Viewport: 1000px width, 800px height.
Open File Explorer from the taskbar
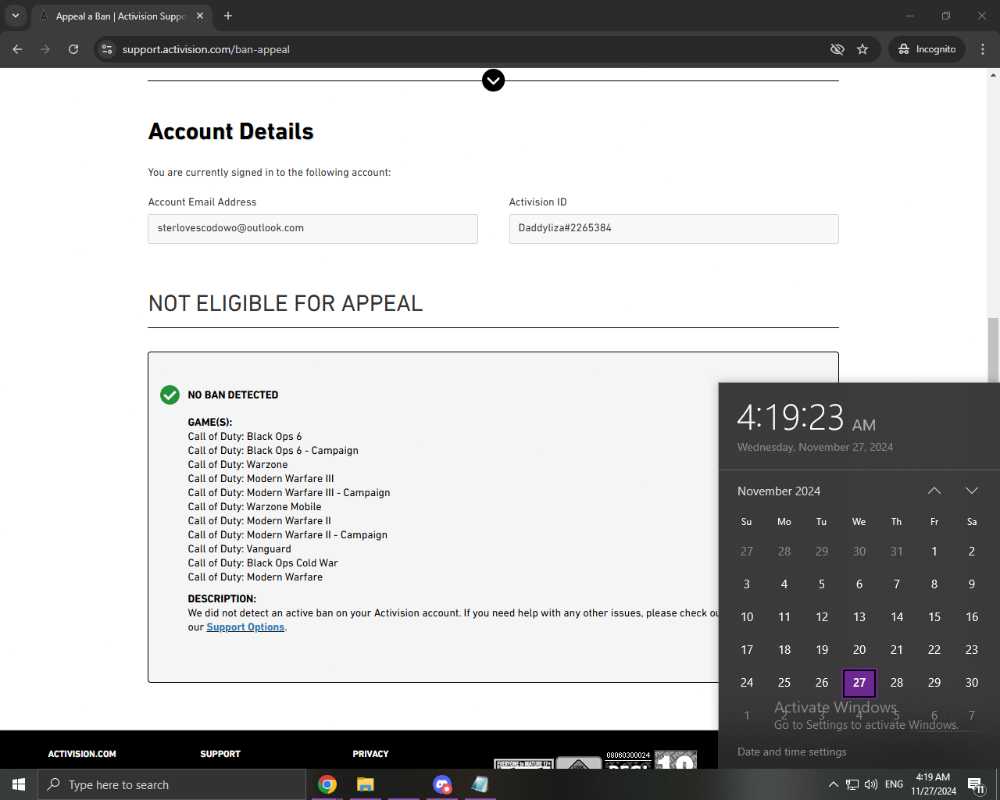pos(365,784)
